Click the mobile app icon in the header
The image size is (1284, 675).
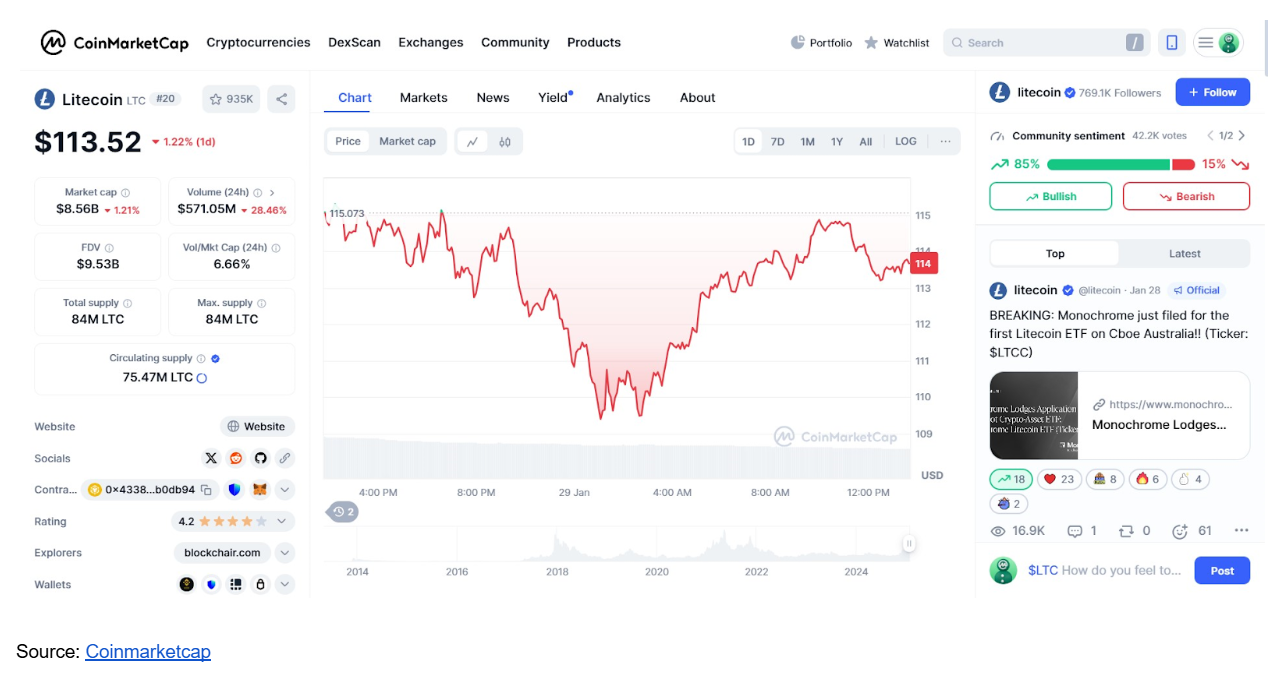tap(1172, 43)
